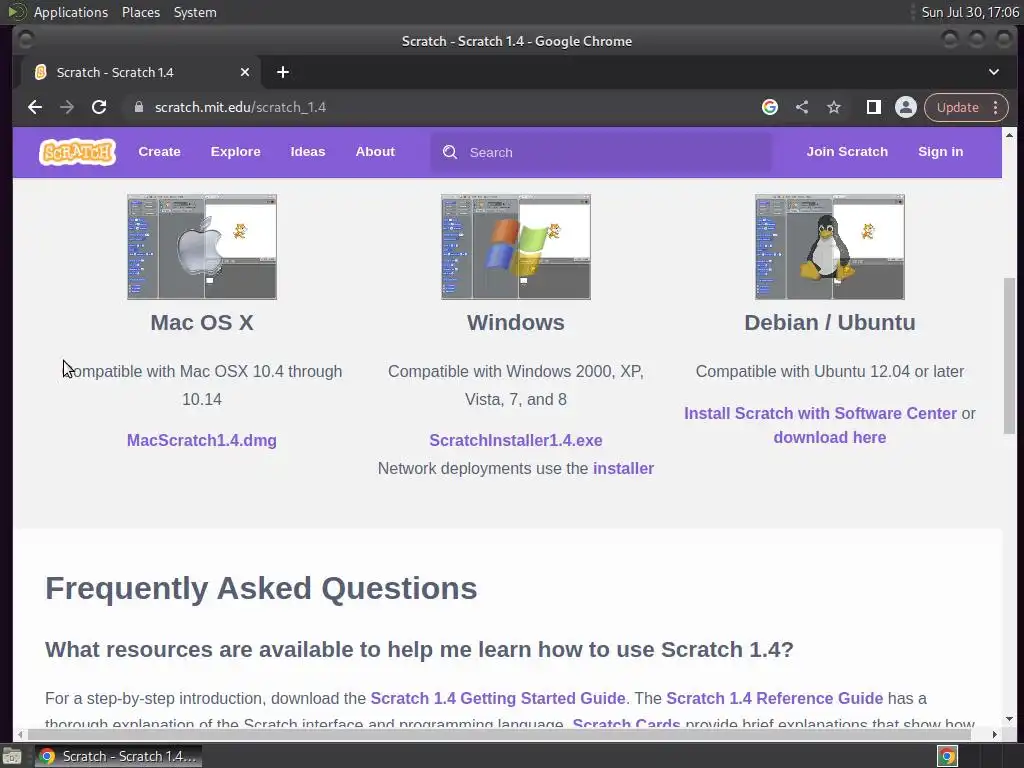Click the Mac OS X heading
The height and width of the screenshot is (768, 1024).
[x=202, y=322]
